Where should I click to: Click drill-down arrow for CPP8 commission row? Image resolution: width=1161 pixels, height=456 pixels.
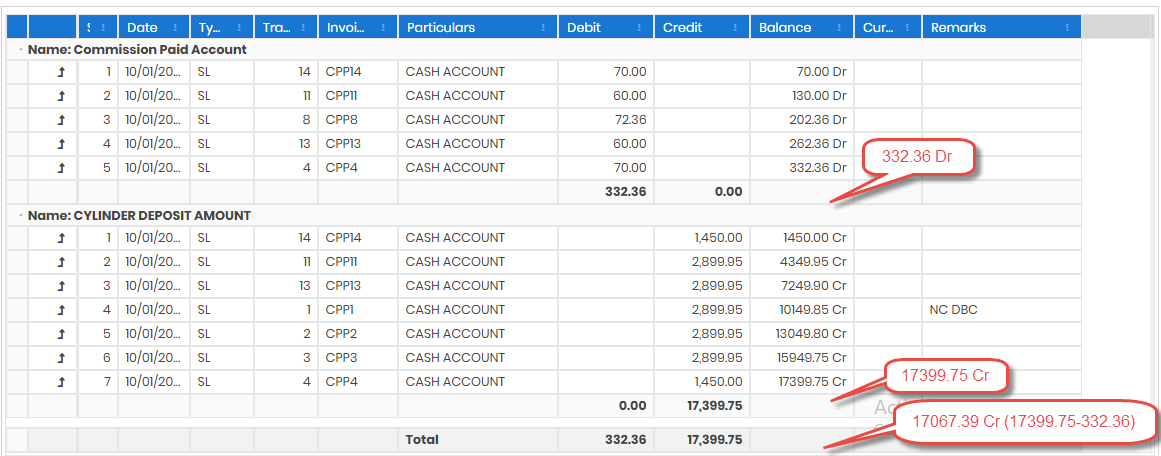click(61, 120)
